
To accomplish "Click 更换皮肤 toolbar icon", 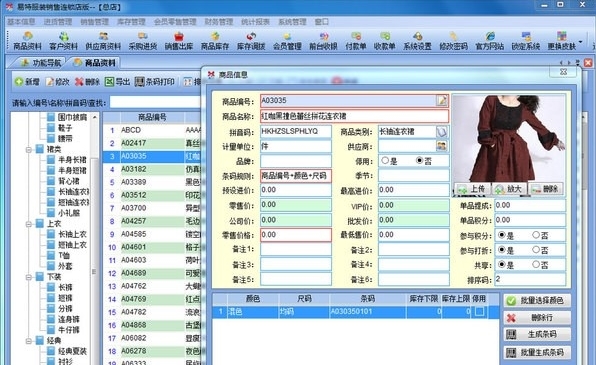I will (x=561, y=41).
